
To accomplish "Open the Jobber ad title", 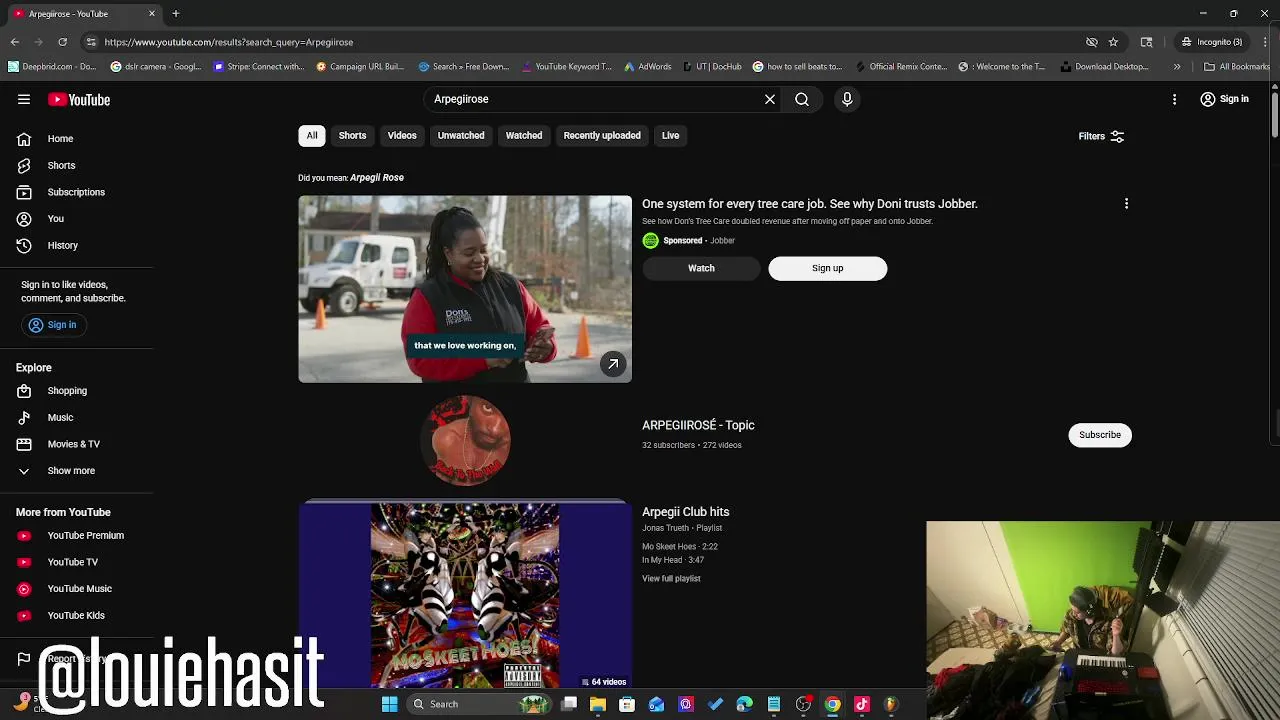I will click(810, 204).
